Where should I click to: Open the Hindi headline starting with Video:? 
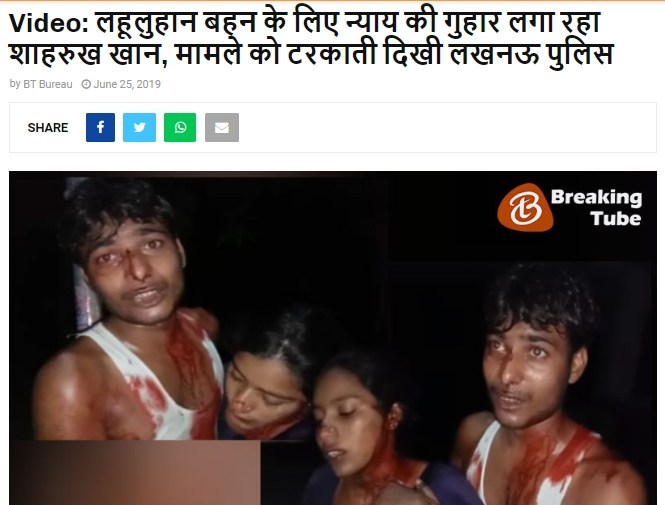tap(311, 38)
